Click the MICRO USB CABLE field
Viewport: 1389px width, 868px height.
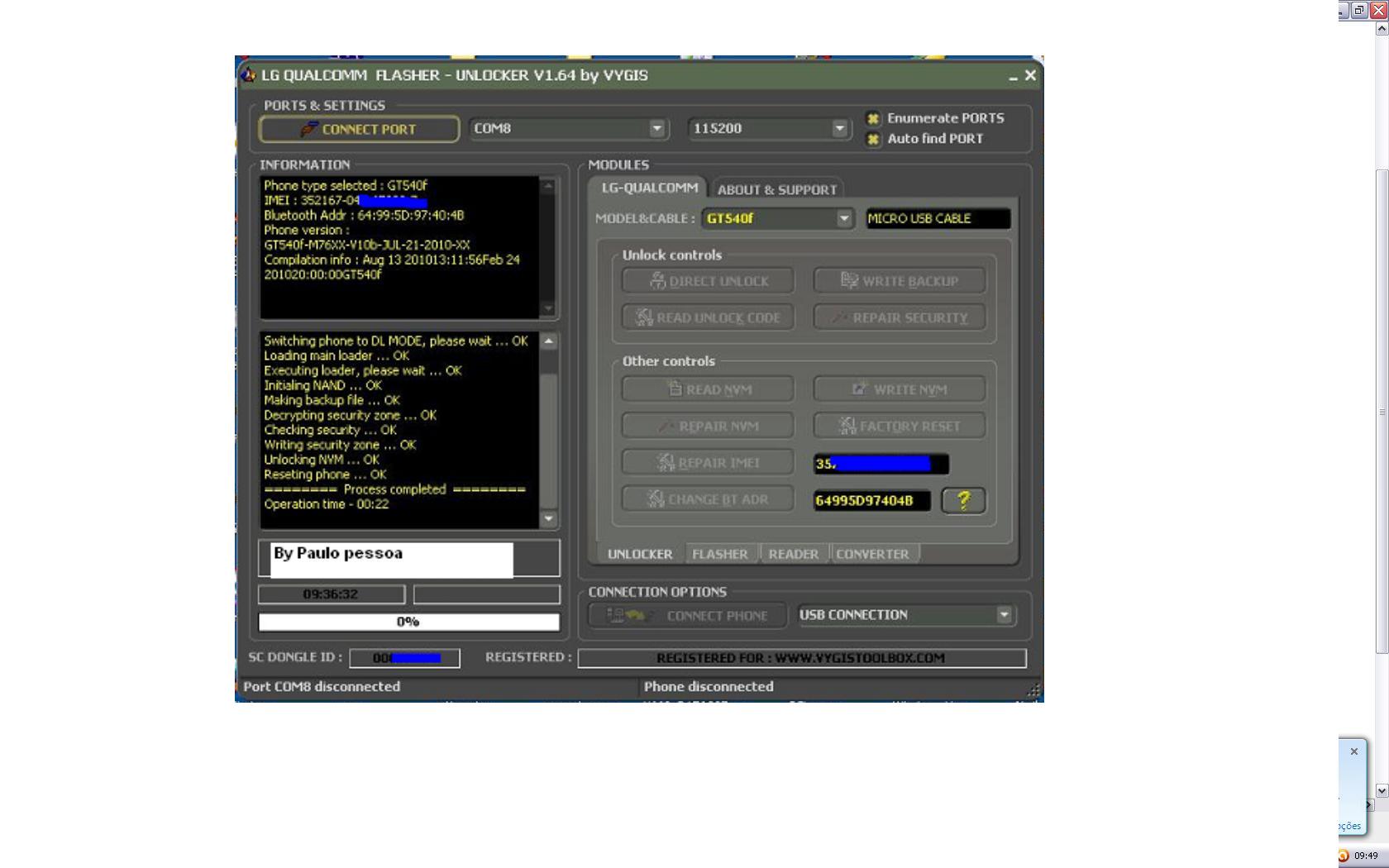938,218
